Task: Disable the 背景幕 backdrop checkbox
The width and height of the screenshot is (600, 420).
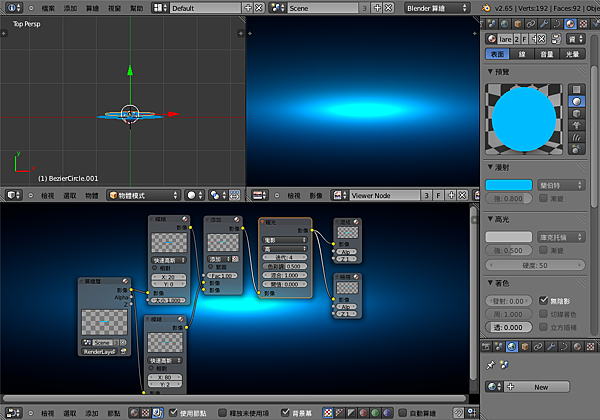Action: (285, 413)
